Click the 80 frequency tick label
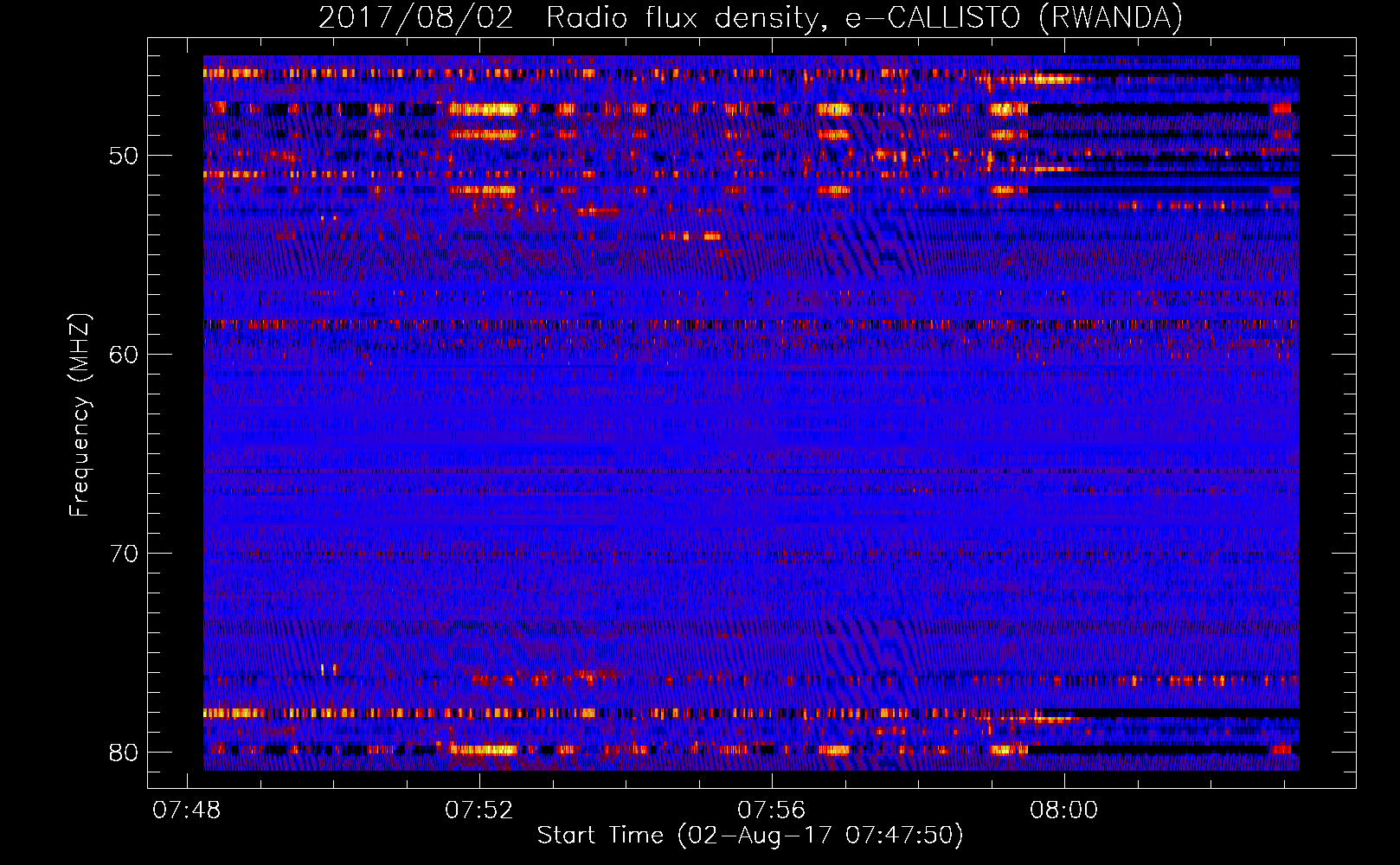Viewport: 1400px width, 865px height. point(124,753)
